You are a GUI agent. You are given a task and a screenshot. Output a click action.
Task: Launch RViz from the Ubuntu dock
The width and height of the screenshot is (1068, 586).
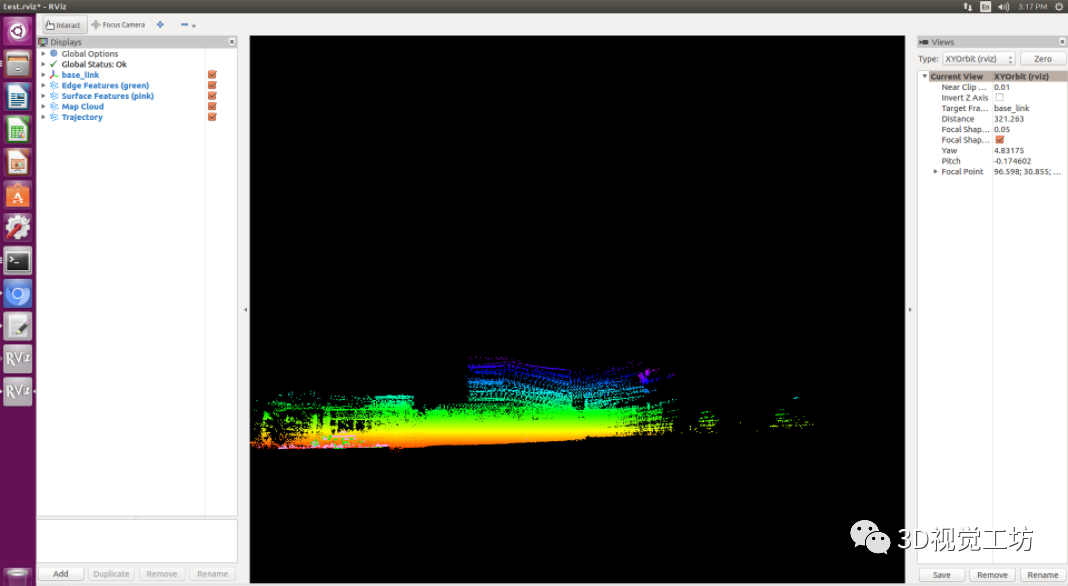pos(17,359)
